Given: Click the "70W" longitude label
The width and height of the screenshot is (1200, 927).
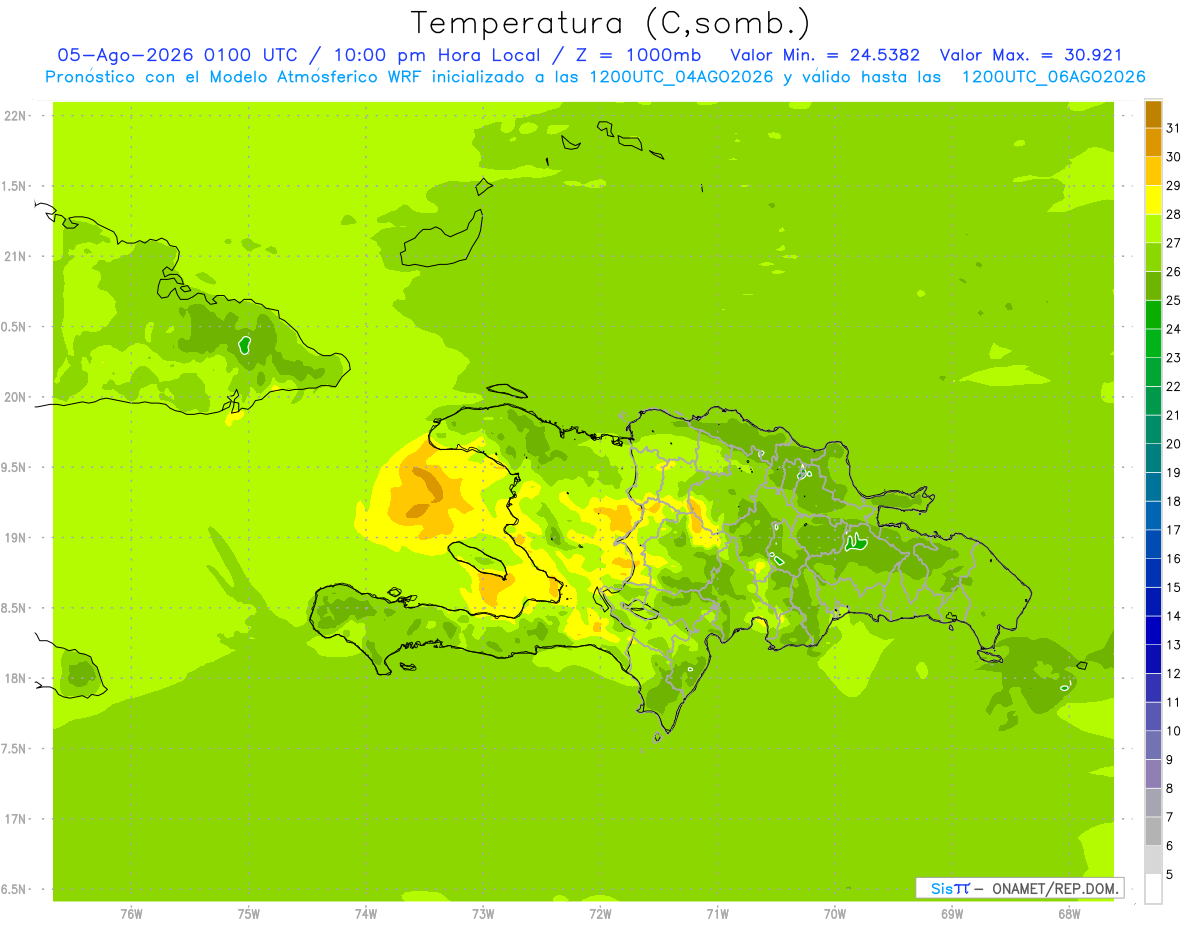Looking at the screenshot, I should point(835,913).
